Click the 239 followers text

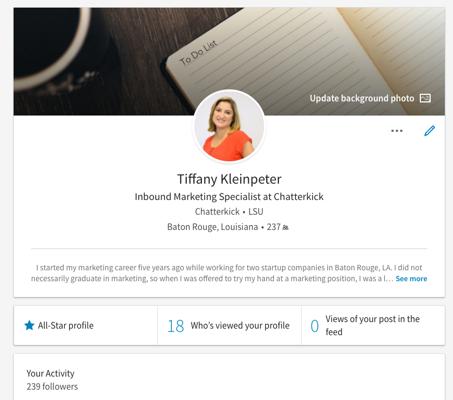(52, 387)
